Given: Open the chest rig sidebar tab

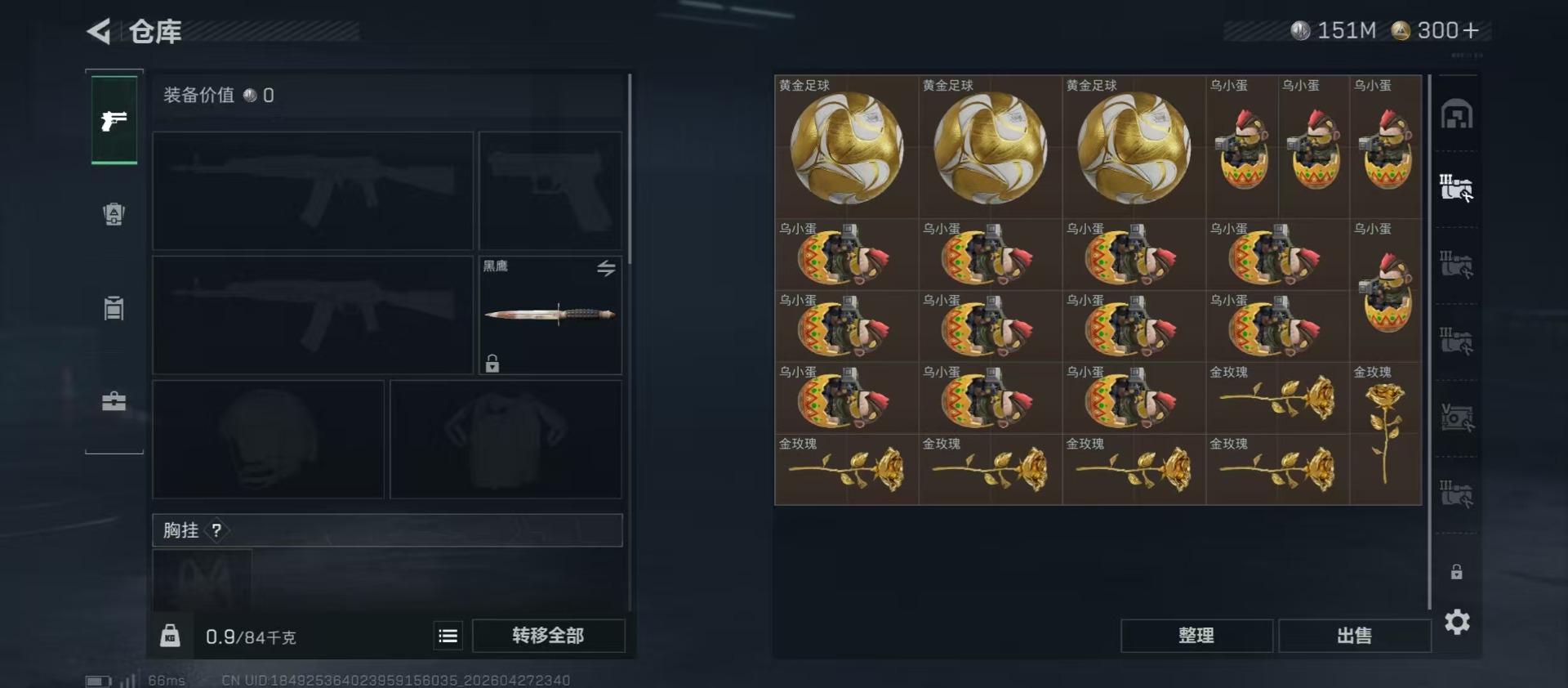Looking at the screenshot, I should [114, 308].
